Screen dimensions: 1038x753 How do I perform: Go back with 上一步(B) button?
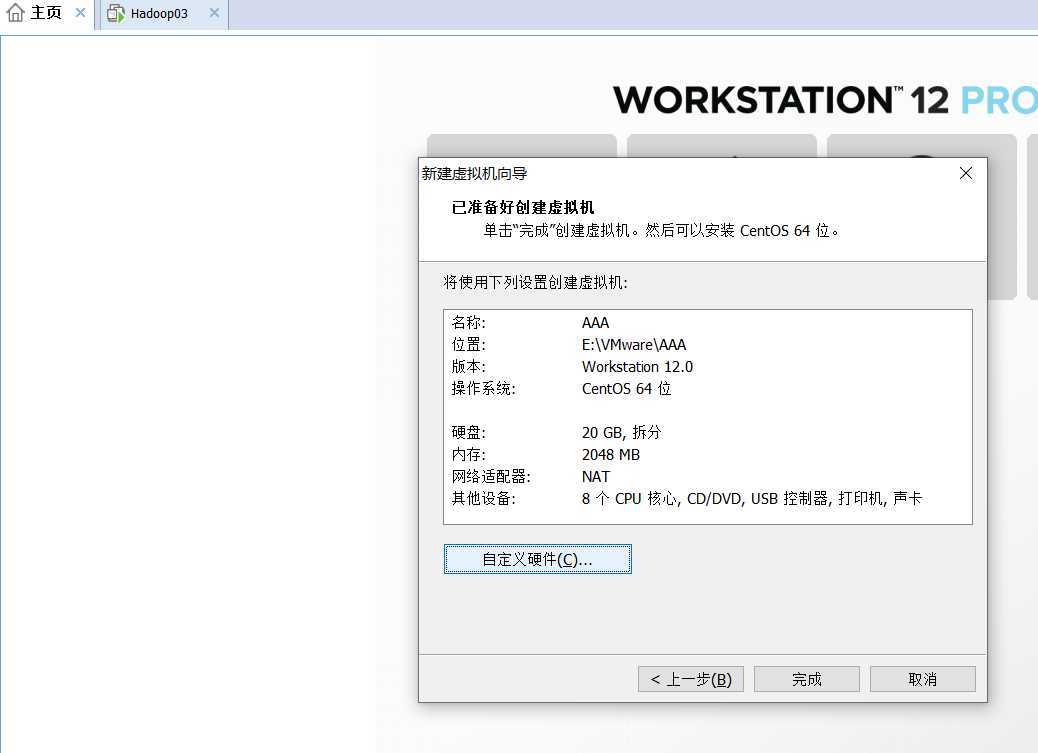coord(690,679)
